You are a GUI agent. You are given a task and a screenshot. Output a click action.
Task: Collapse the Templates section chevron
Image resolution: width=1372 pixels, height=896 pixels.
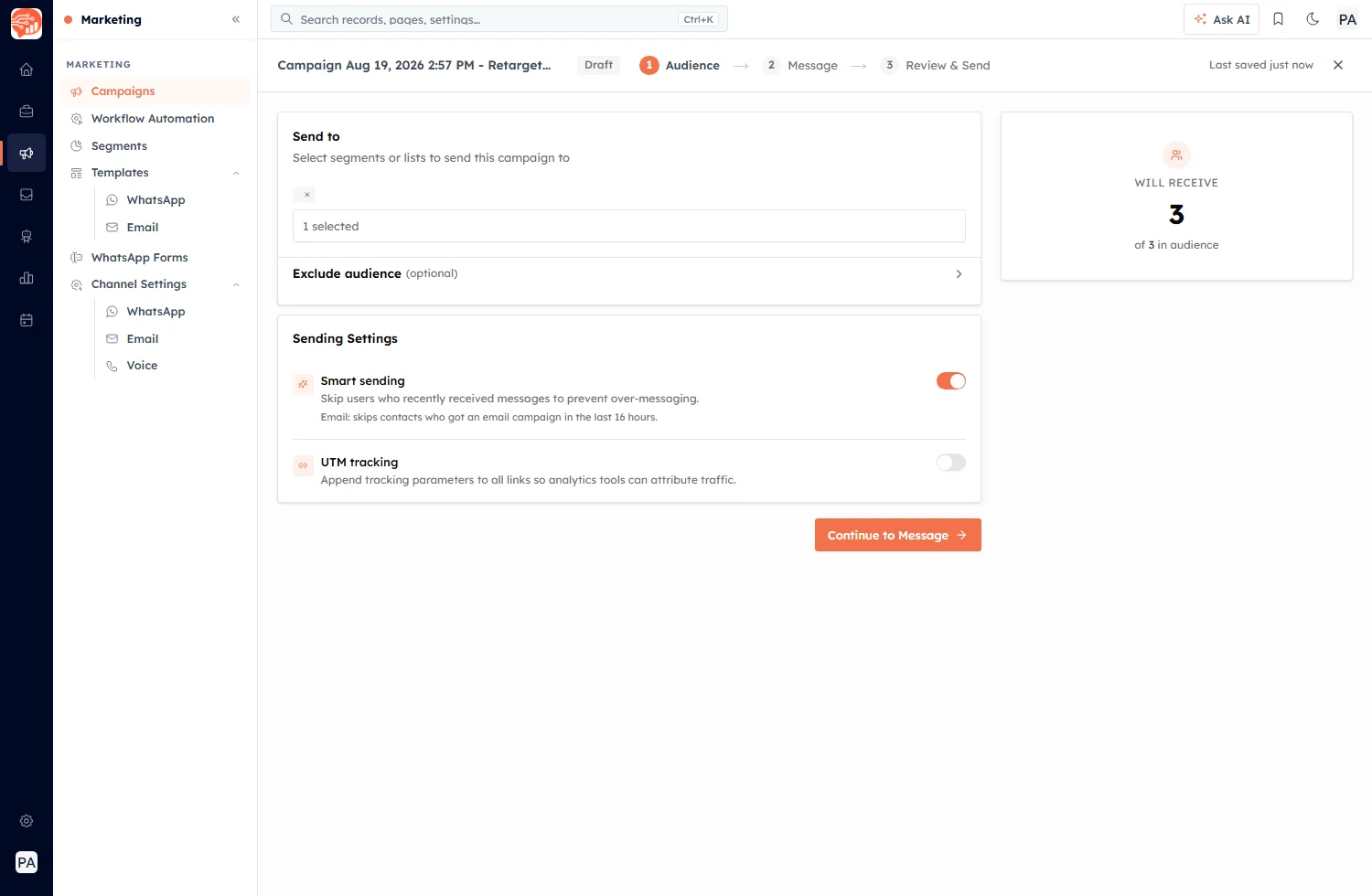click(x=236, y=173)
